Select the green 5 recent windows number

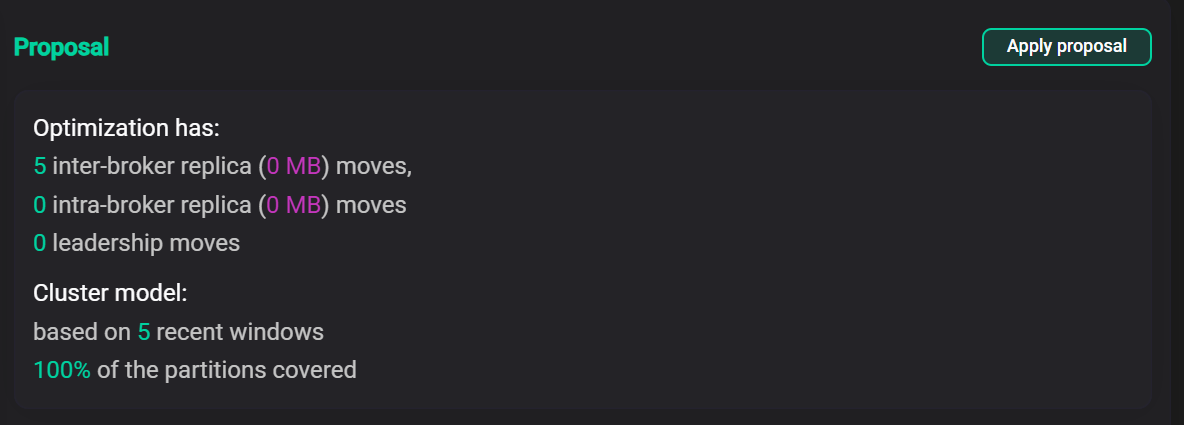point(144,332)
